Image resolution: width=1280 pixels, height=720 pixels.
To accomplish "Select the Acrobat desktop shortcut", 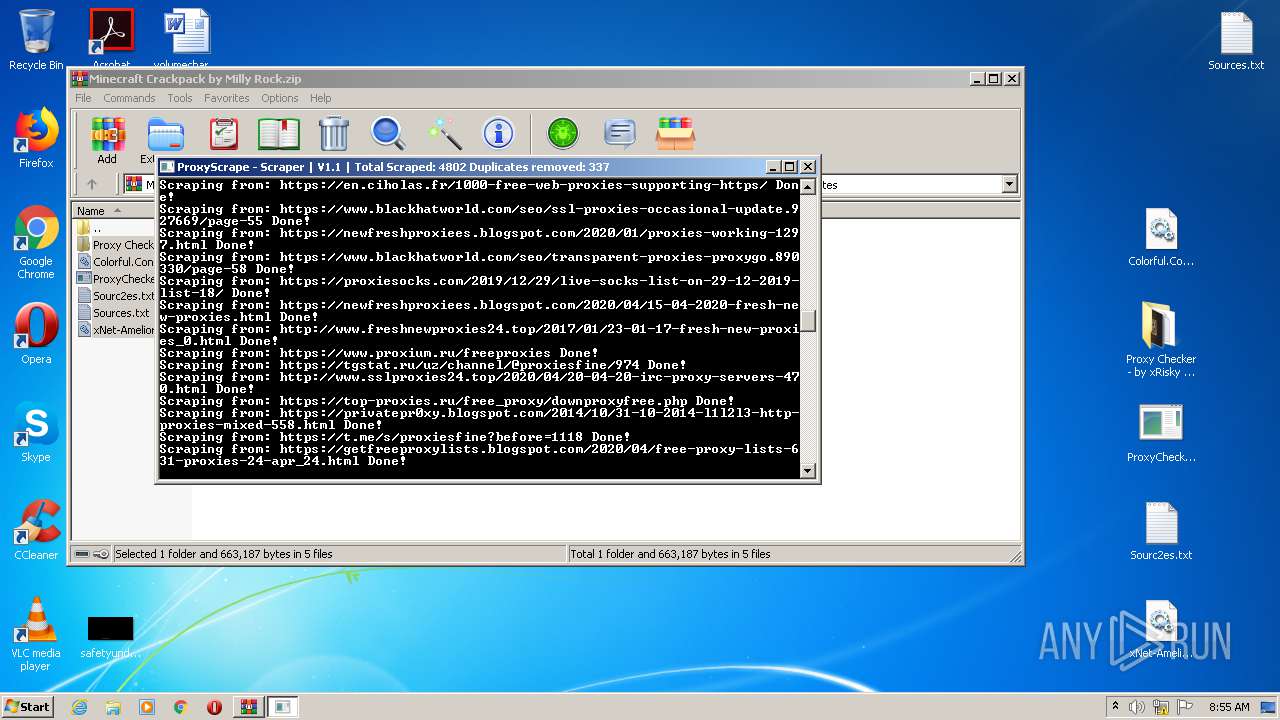I will pos(111,40).
